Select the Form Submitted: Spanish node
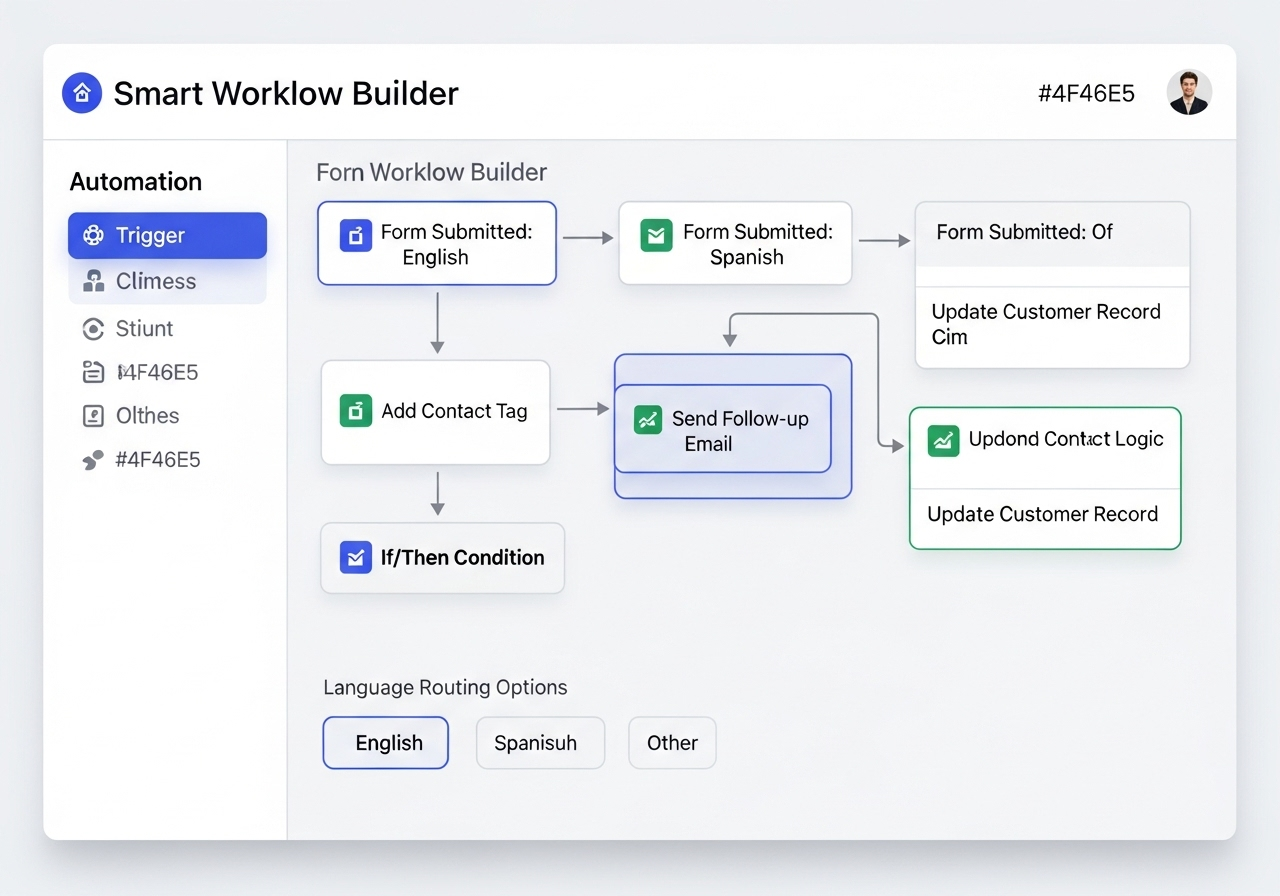This screenshot has height=896, width=1280. [735, 244]
